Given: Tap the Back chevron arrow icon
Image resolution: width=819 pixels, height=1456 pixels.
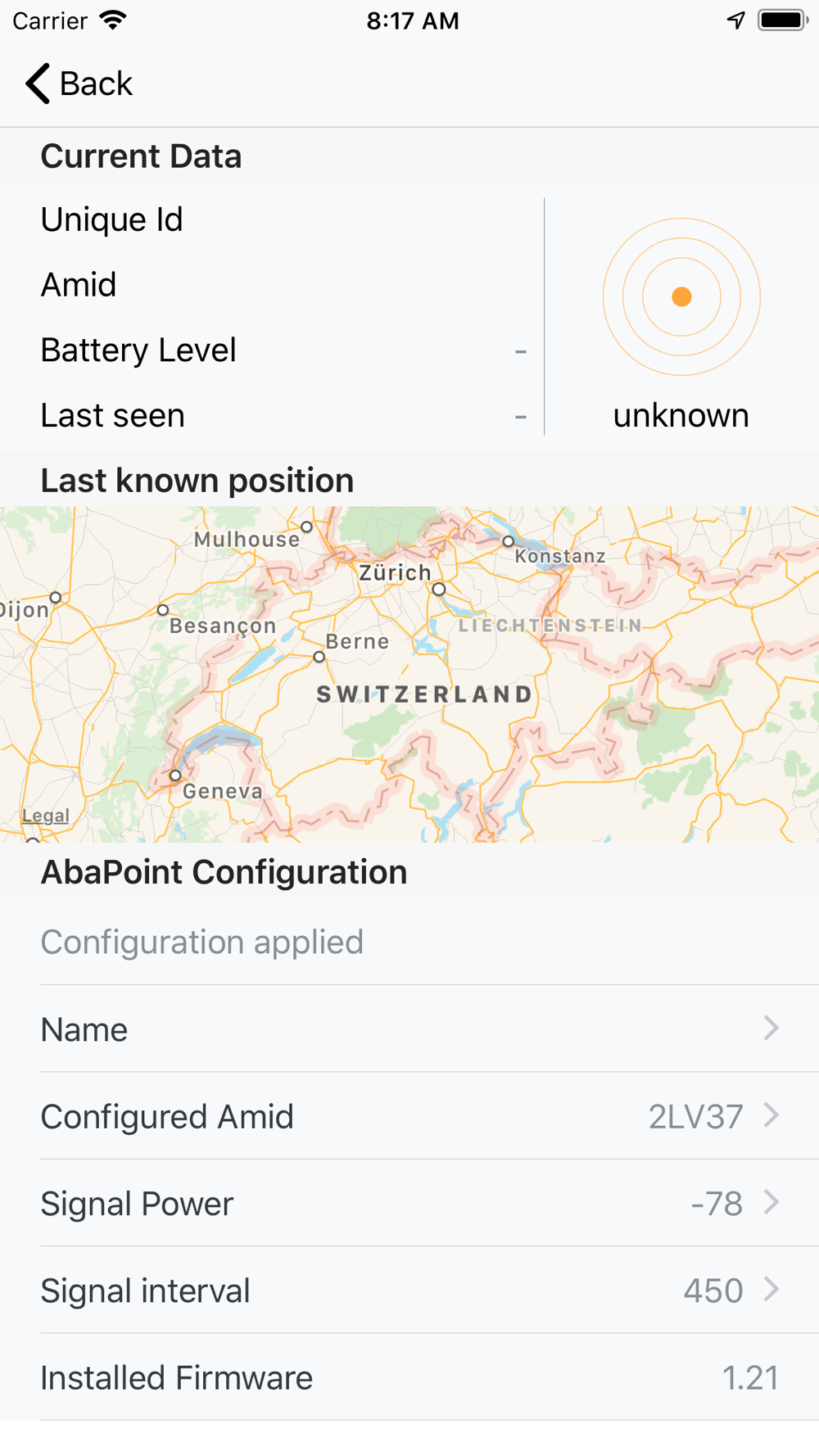Looking at the screenshot, I should pyautogui.click(x=37, y=84).
